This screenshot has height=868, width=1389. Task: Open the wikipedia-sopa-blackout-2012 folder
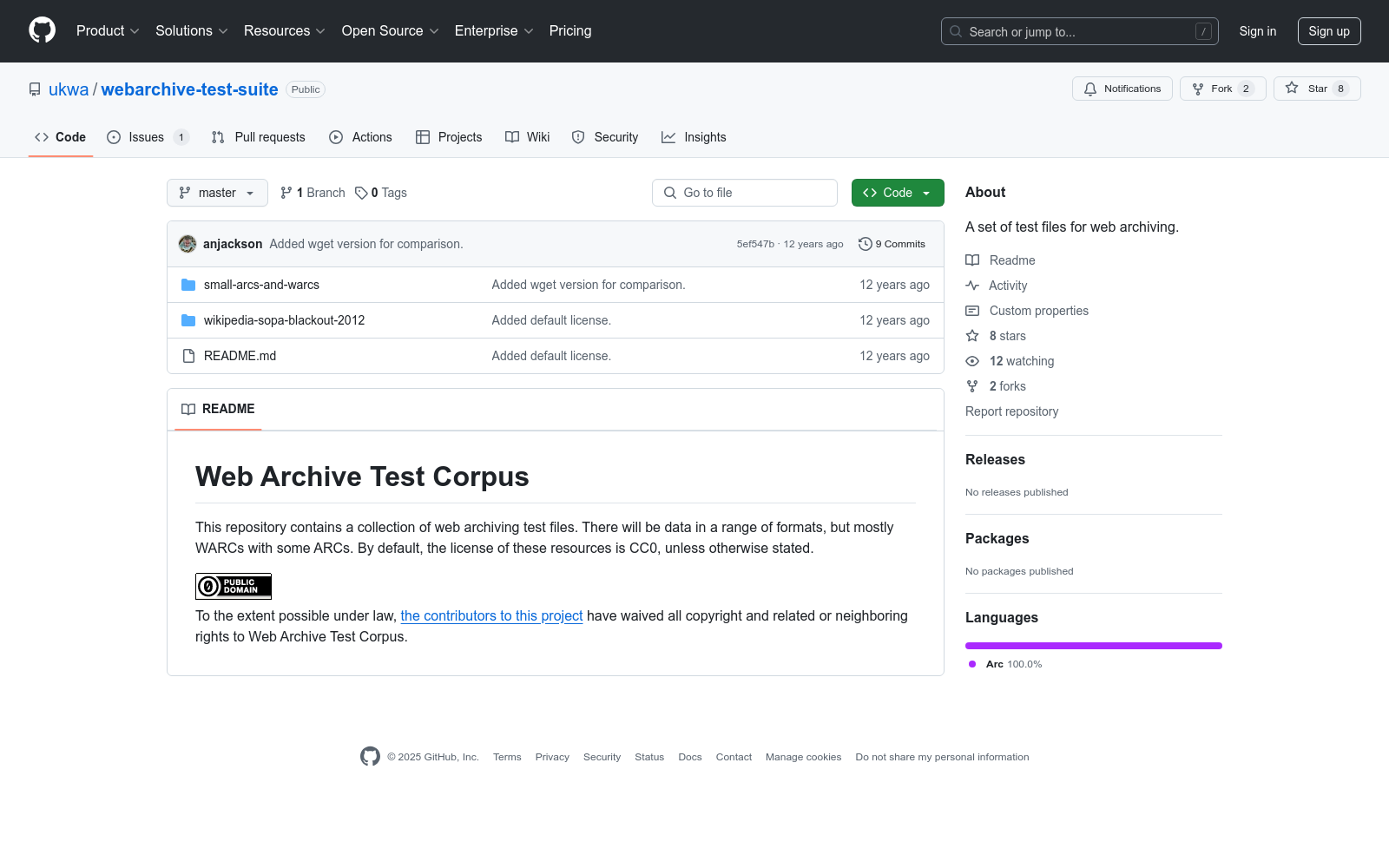(x=284, y=320)
